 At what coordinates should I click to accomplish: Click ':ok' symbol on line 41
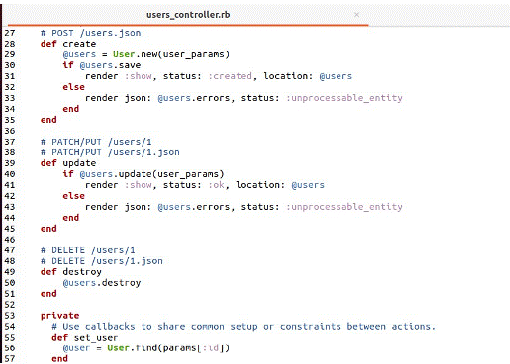coord(217,185)
